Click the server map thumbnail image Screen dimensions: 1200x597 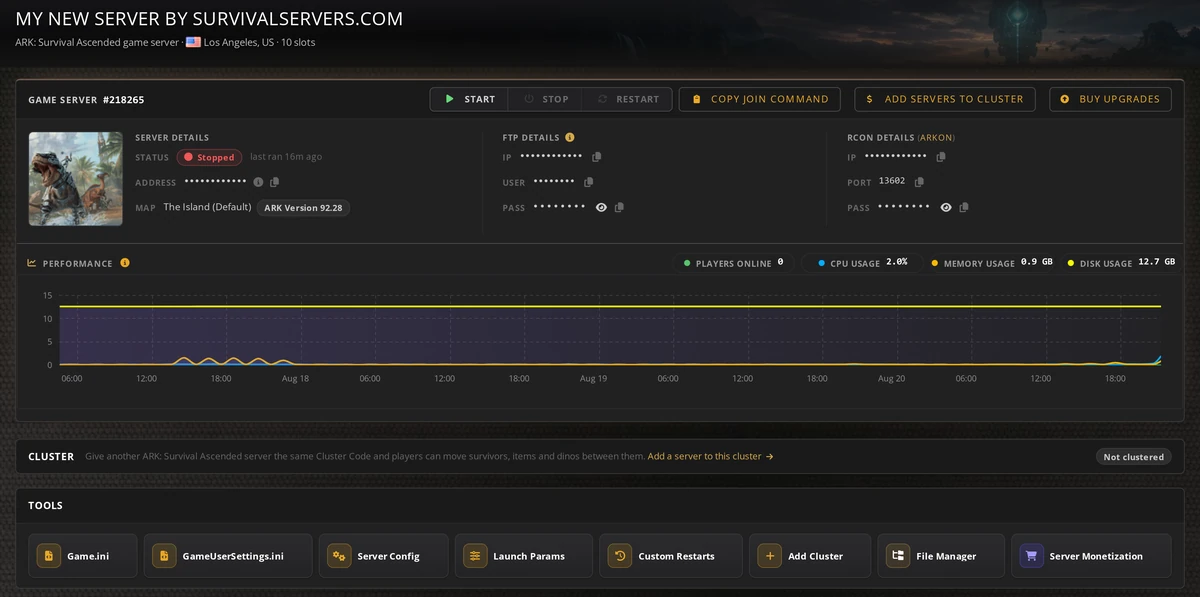click(x=76, y=179)
